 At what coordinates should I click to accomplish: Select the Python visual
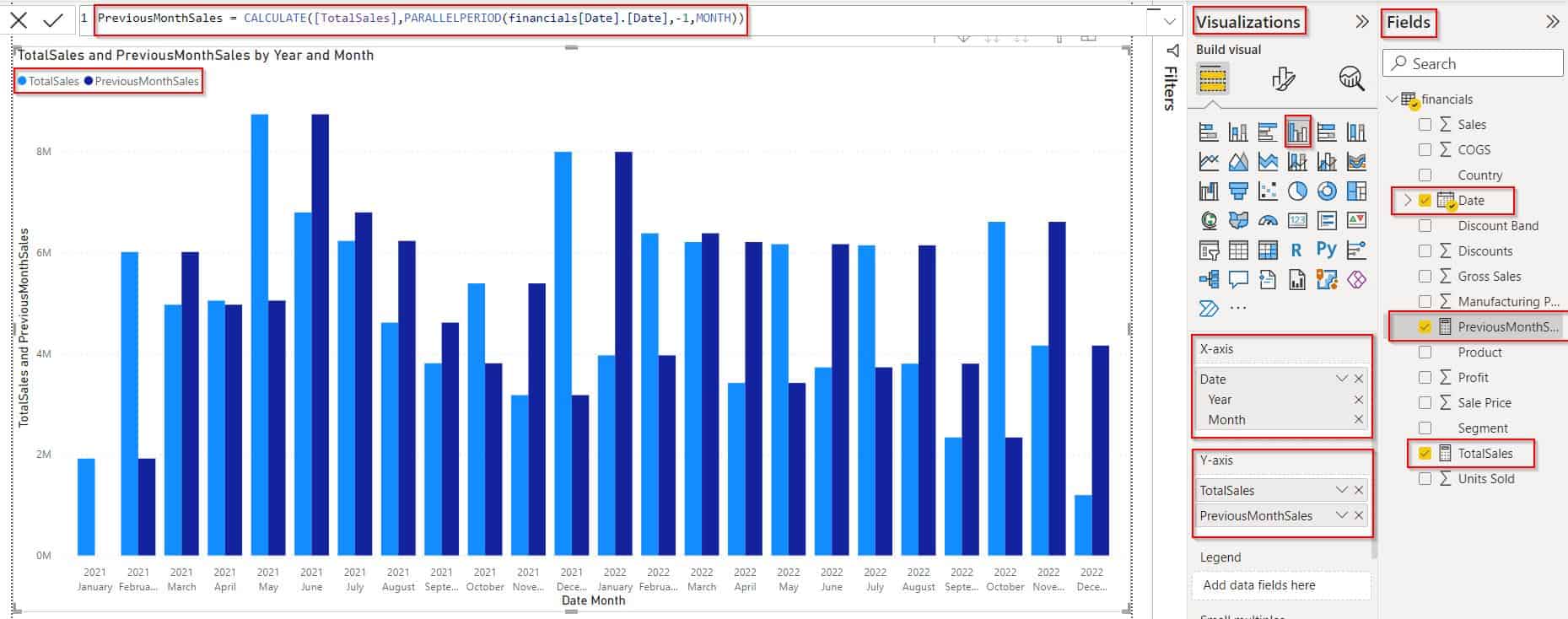1327,250
